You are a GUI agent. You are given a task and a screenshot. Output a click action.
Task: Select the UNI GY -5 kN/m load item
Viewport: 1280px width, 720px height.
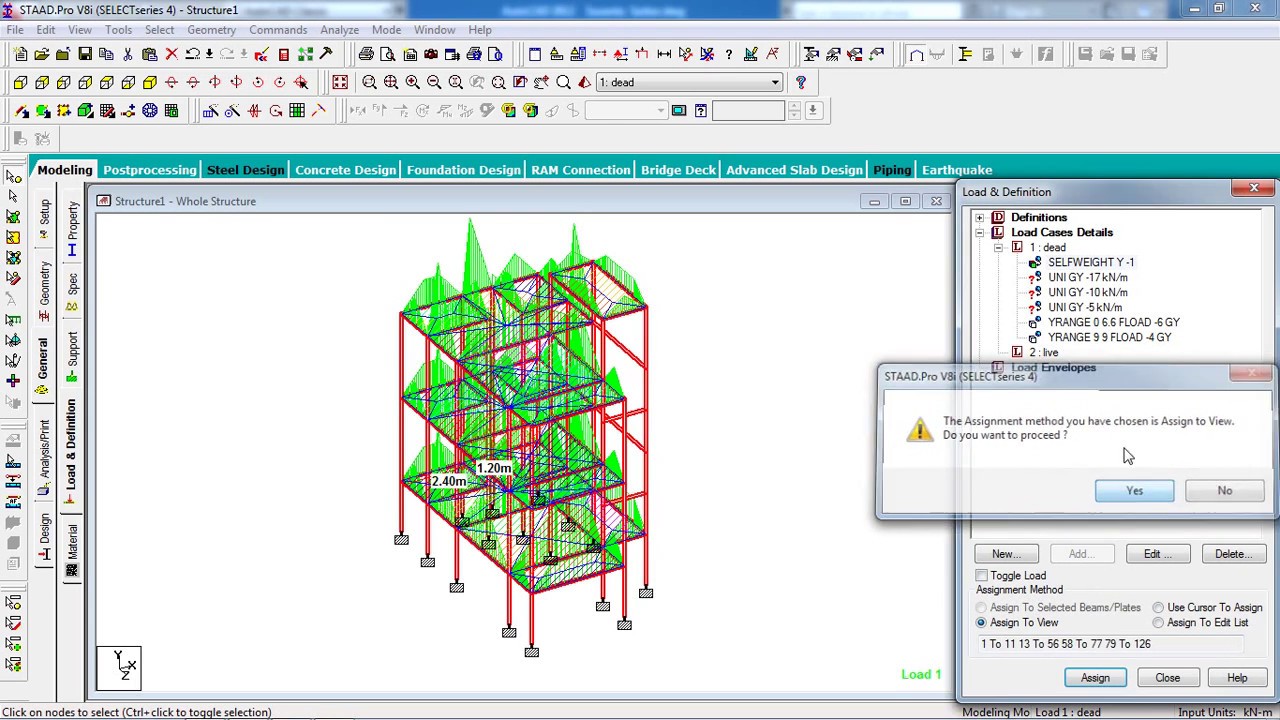point(1085,307)
